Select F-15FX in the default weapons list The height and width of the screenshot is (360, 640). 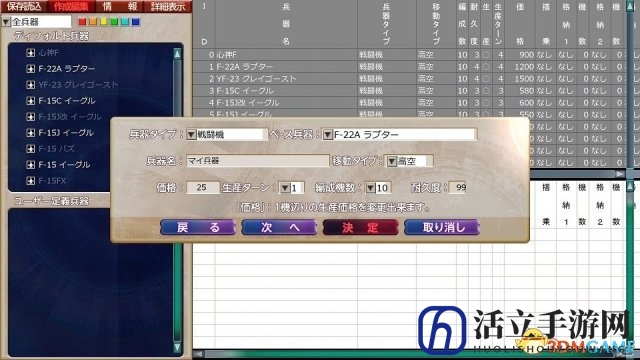[52, 180]
